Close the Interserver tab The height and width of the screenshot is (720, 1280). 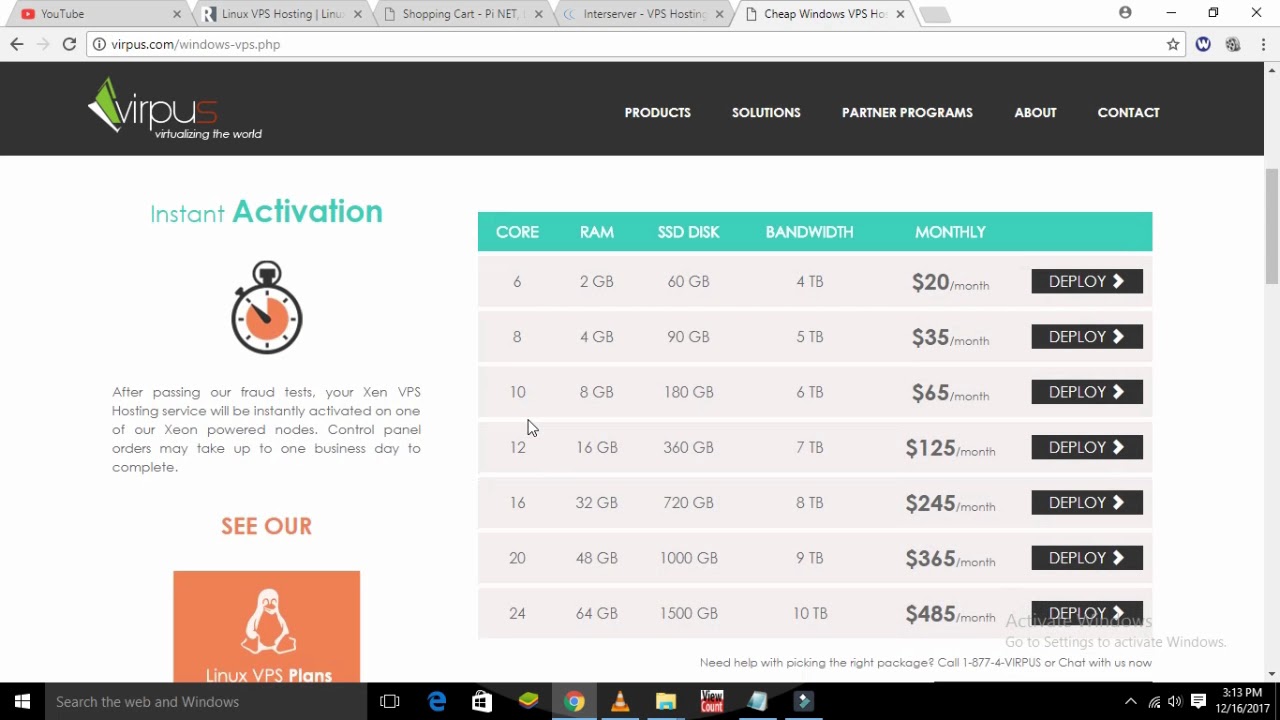(720, 14)
